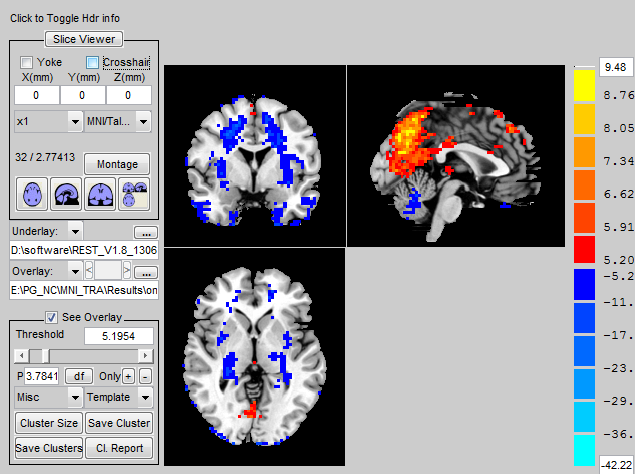Switch to sagittal view icon
This screenshot has height=474, width=635.
pos(66,194)
